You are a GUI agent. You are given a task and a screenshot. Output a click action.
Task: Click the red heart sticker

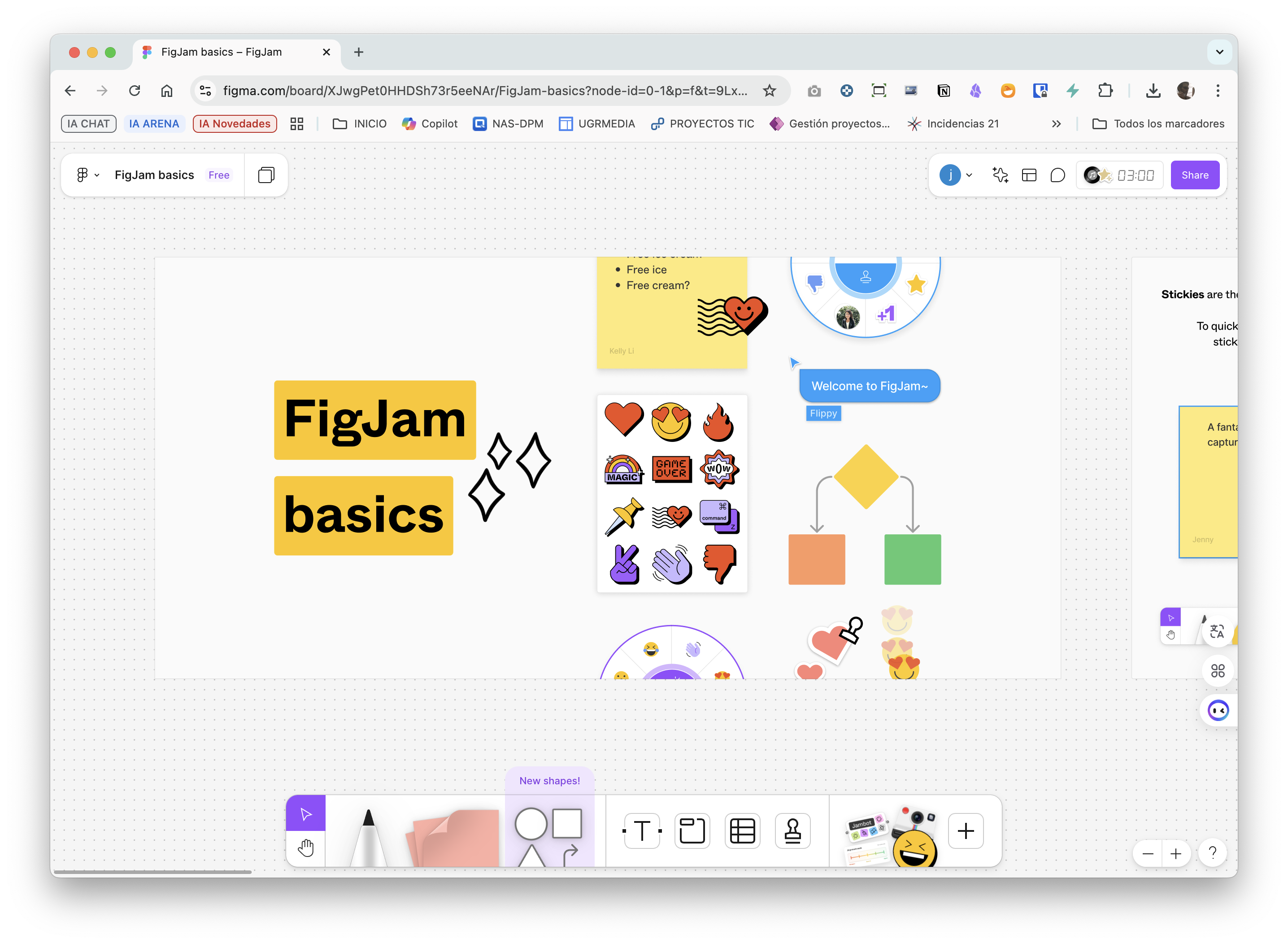[623, 420]
